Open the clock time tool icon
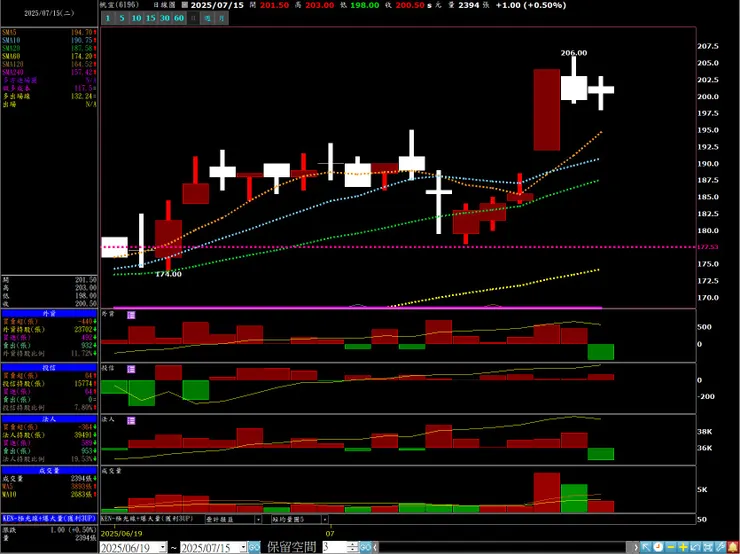 tap(658, 547)
